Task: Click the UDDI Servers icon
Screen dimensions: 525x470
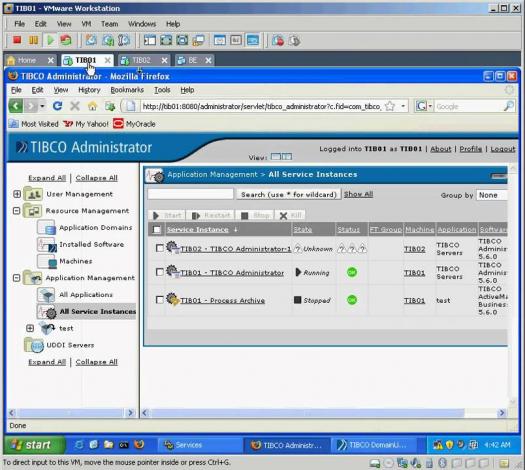Action: point(33,345)
